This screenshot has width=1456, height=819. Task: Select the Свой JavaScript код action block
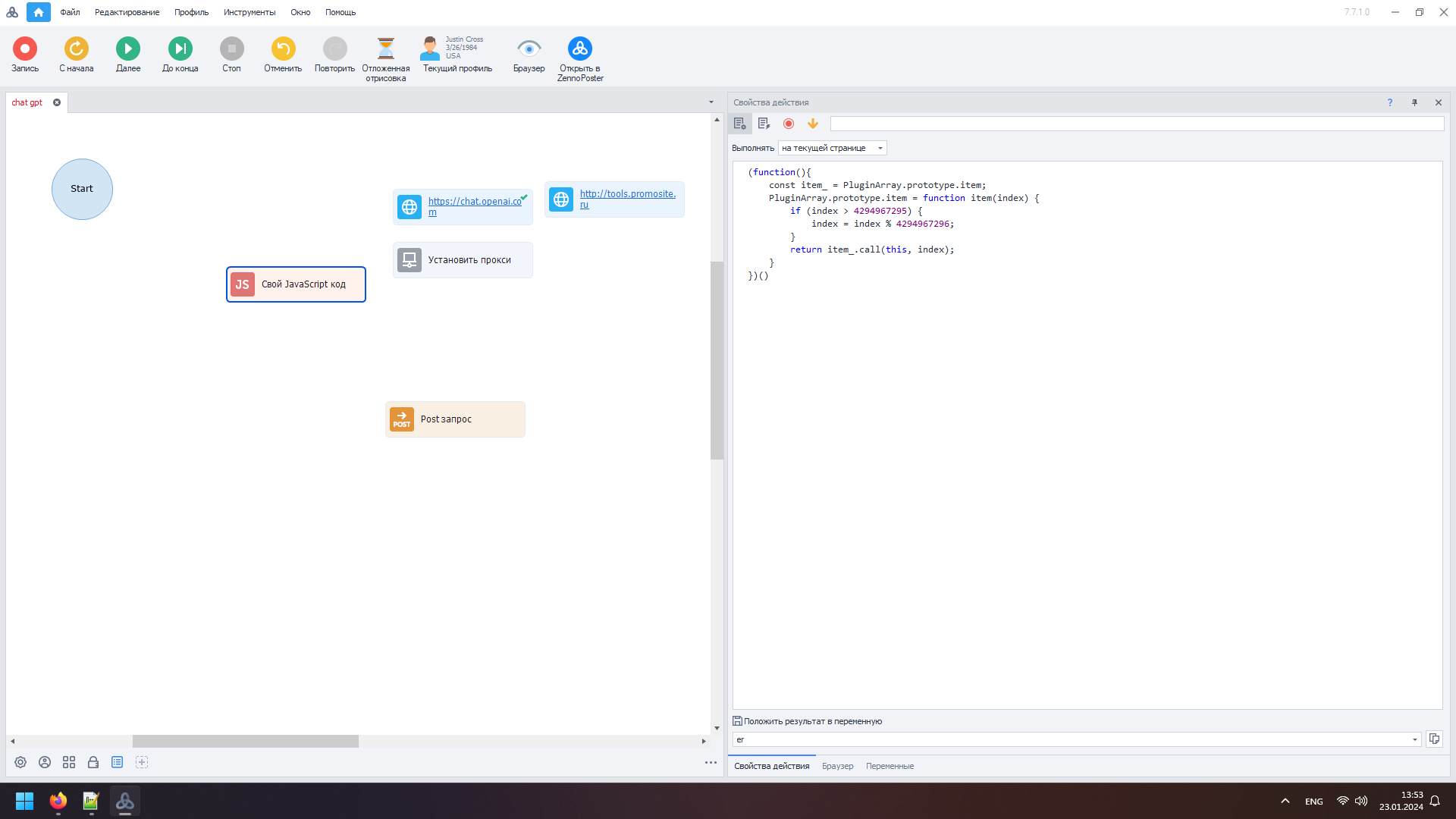click(296, 284)
